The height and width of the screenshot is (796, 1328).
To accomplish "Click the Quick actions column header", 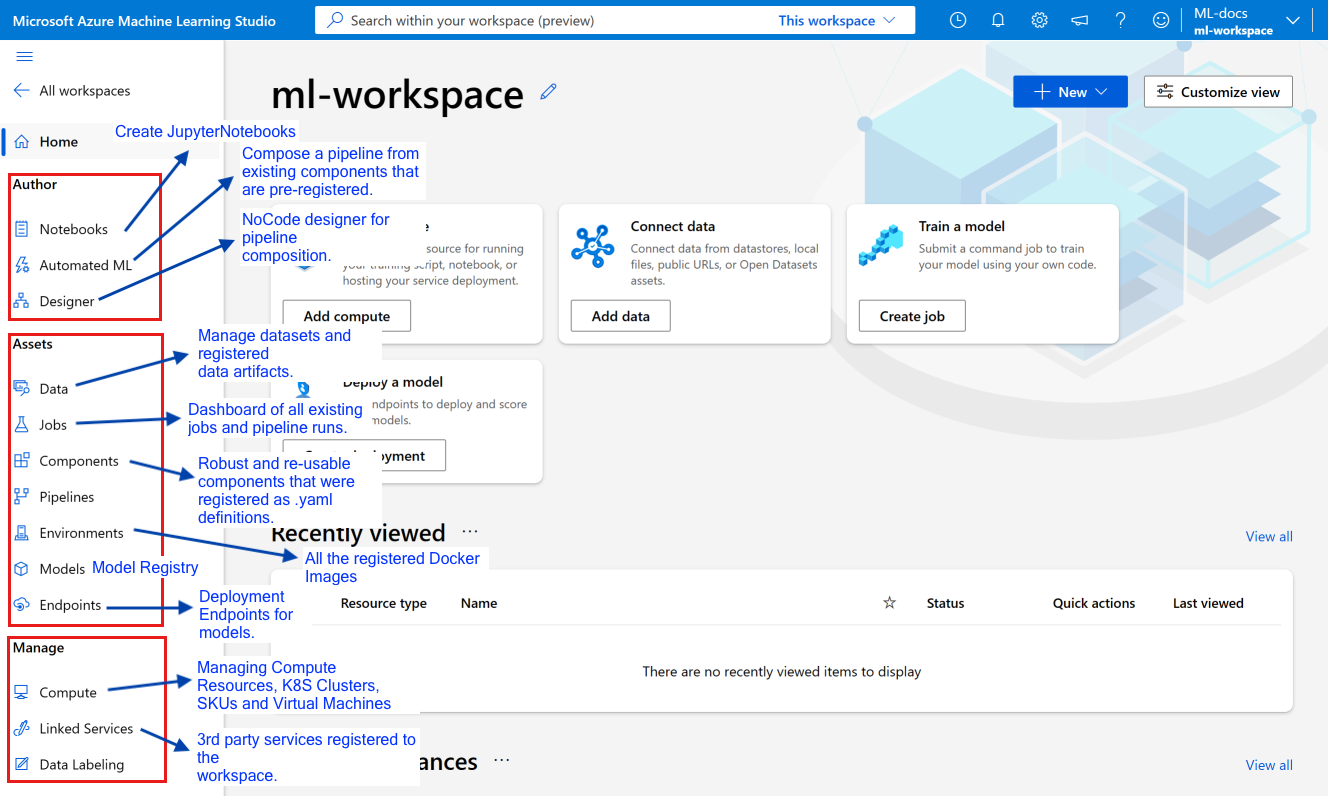I will [x=1094, y=603].
